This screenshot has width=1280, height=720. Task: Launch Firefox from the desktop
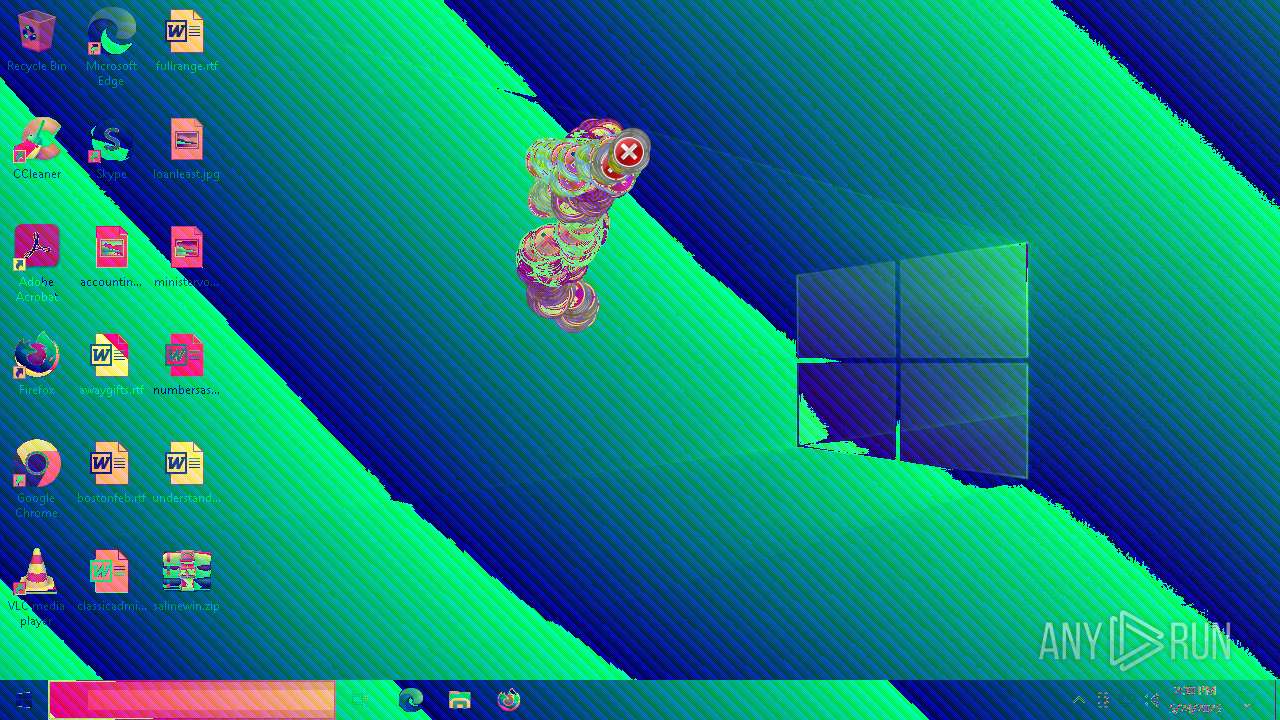click(x=37, y=364)
